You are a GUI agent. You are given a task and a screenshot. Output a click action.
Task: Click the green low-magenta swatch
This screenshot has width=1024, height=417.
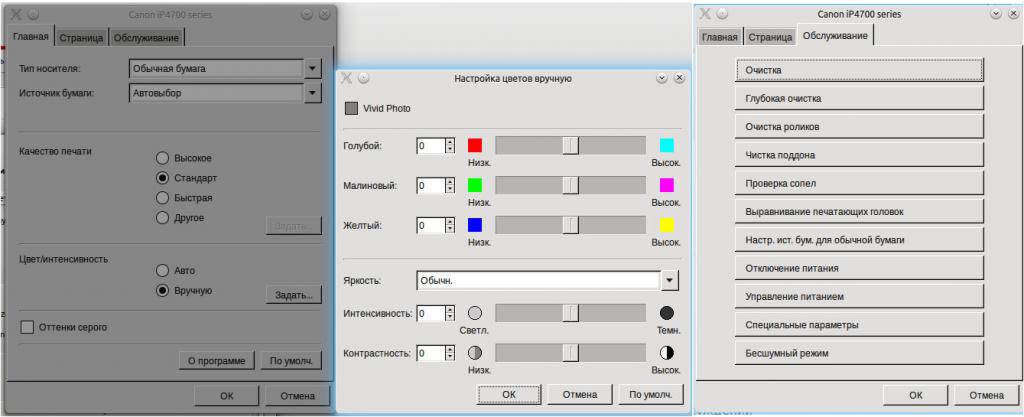pyautogui.click(x=475, y=185)
